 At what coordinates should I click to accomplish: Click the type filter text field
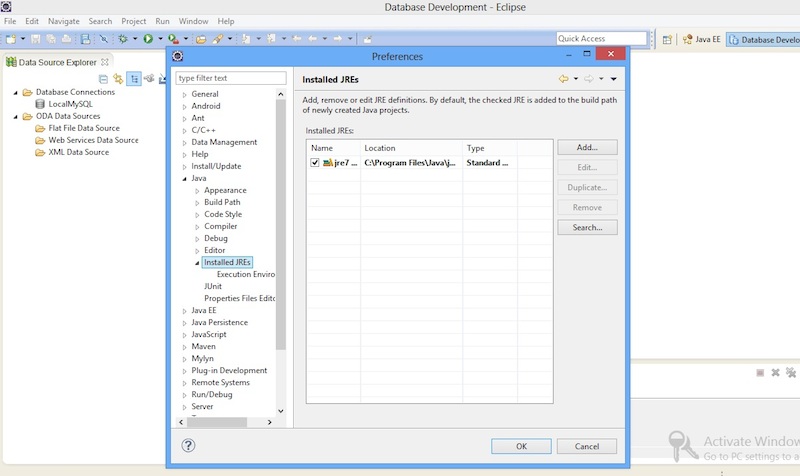231,78
